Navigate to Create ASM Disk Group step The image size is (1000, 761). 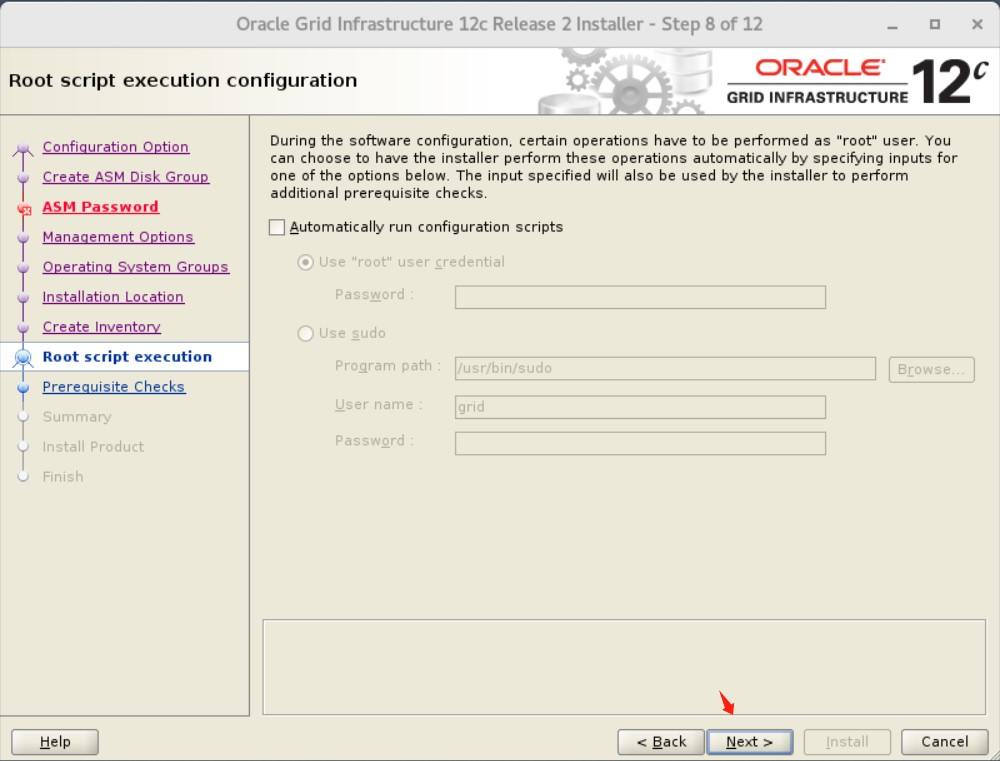pyautogui.click(x=125, y=177)
